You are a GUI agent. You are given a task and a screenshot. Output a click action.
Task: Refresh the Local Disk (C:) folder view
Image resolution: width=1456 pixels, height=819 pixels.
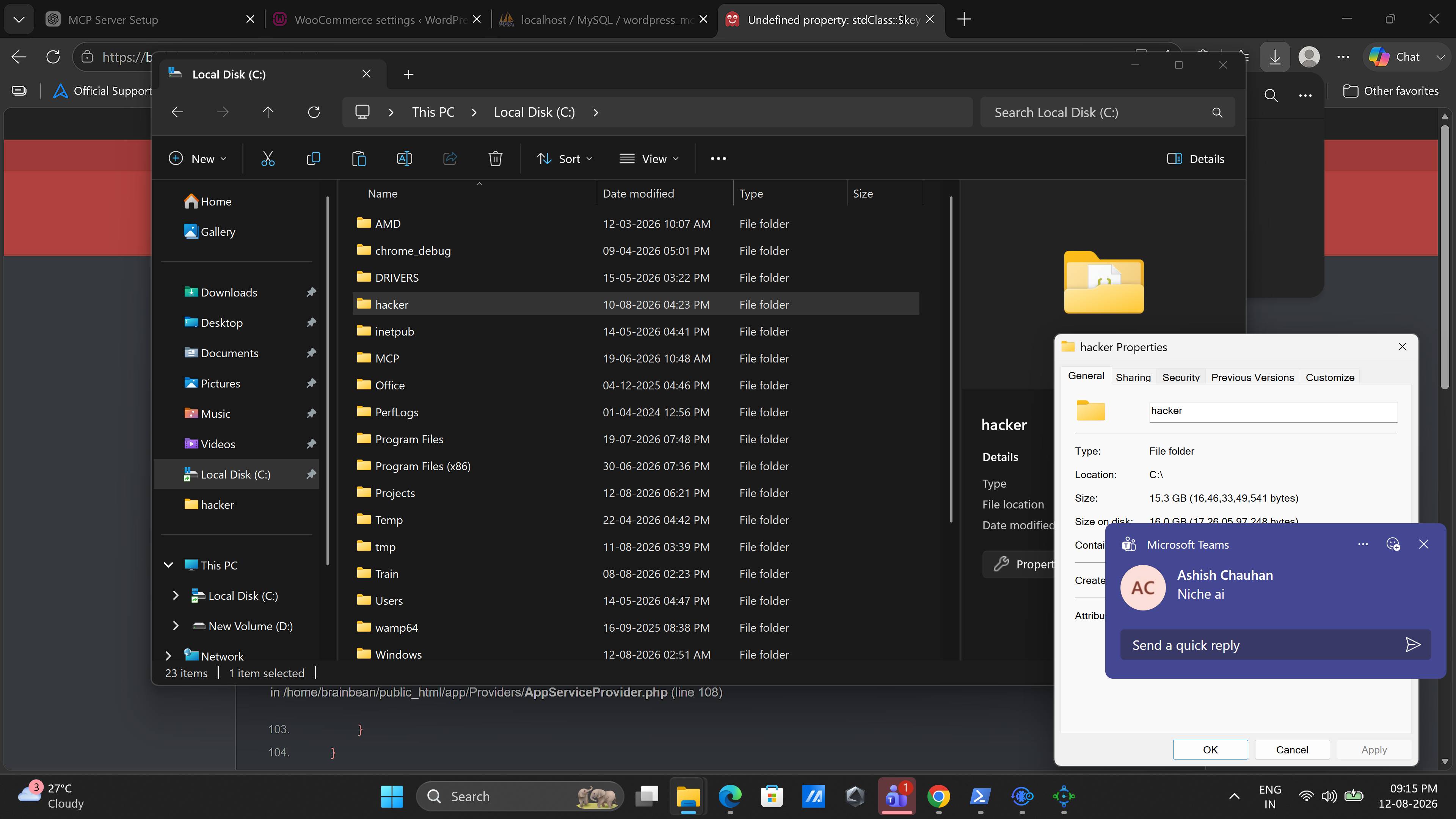coord(314,113)
